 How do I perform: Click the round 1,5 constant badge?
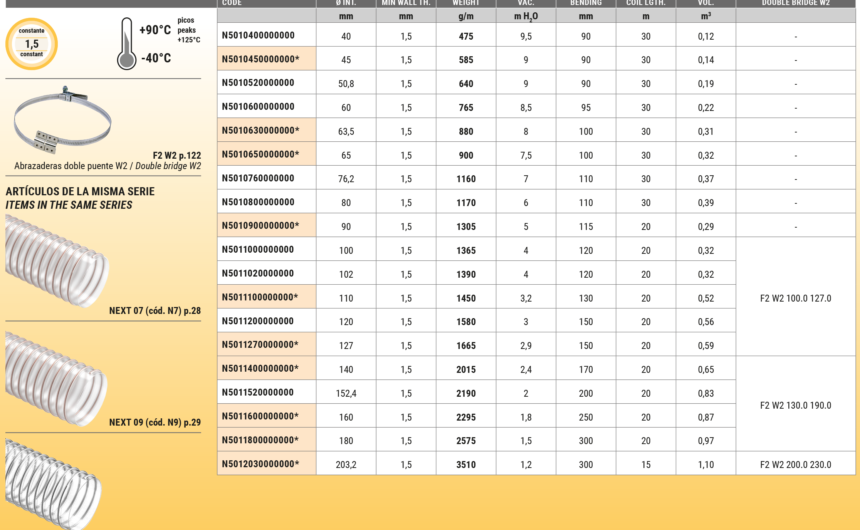click(x=32, y=44)
